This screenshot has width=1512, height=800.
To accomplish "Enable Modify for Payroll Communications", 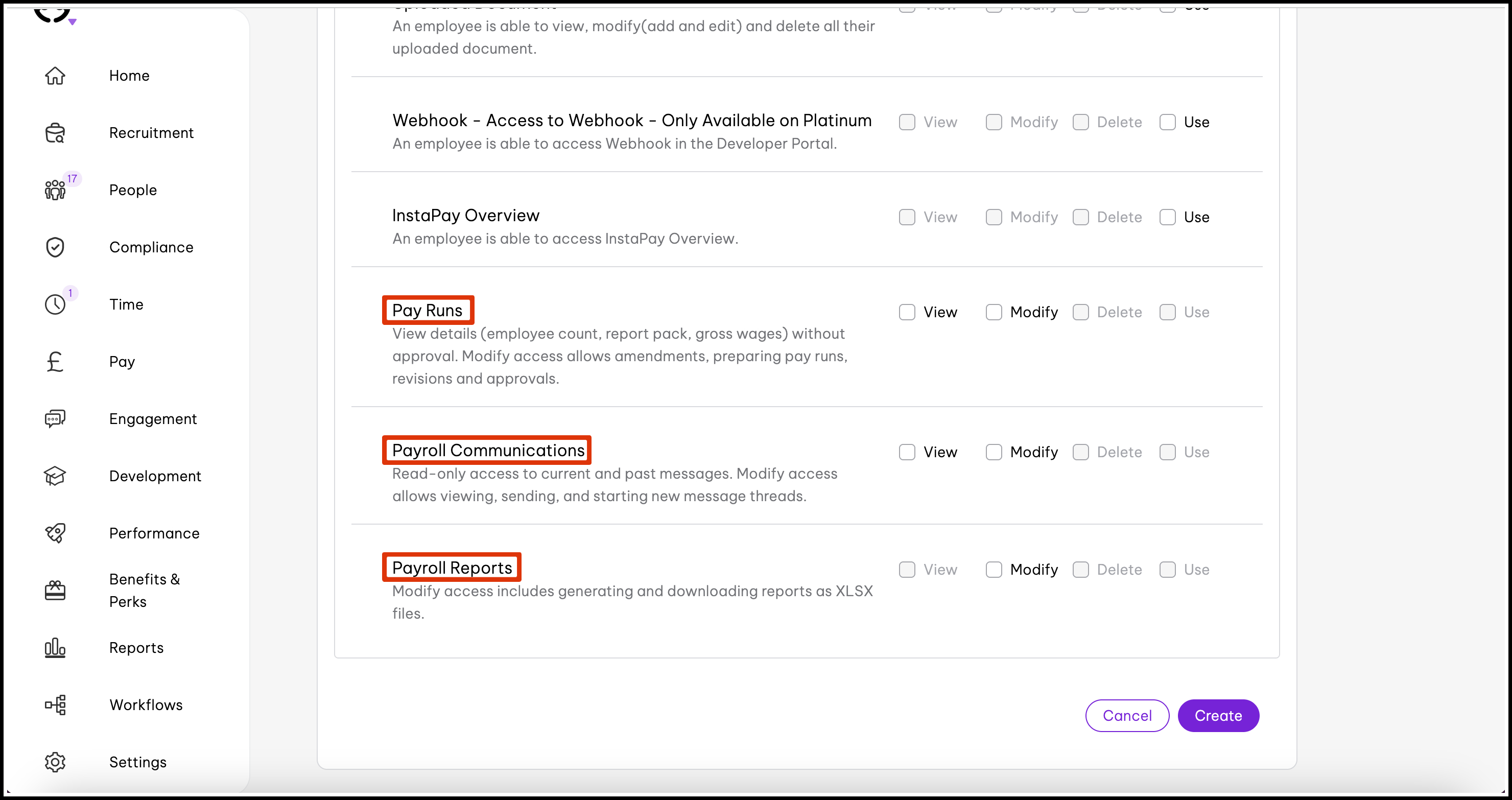I will [994, 452].
